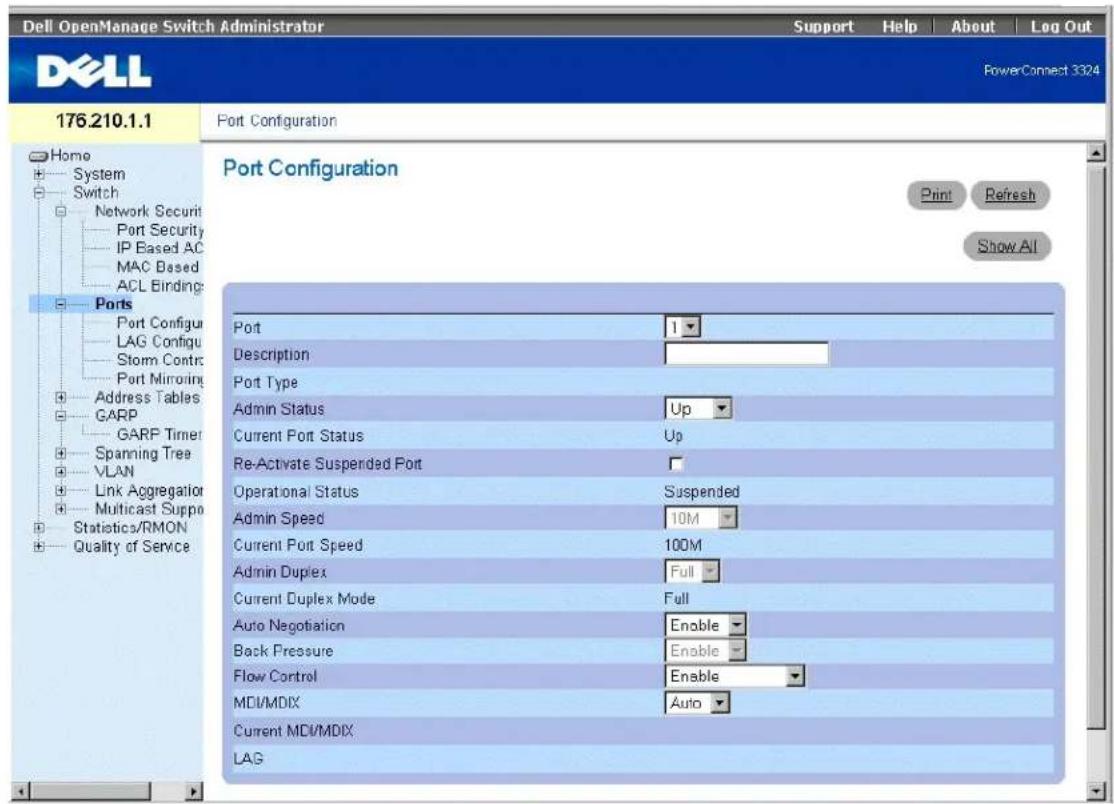The image size is (1114, 804).
Task: Click Log Out in top bar
Action: 1061,26
